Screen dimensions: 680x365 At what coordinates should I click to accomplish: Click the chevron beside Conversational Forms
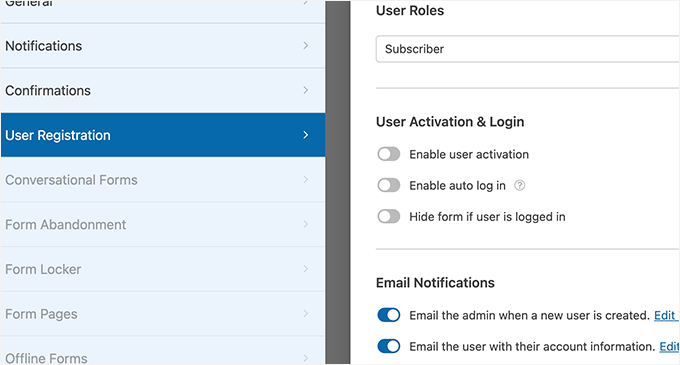point(306,179)
